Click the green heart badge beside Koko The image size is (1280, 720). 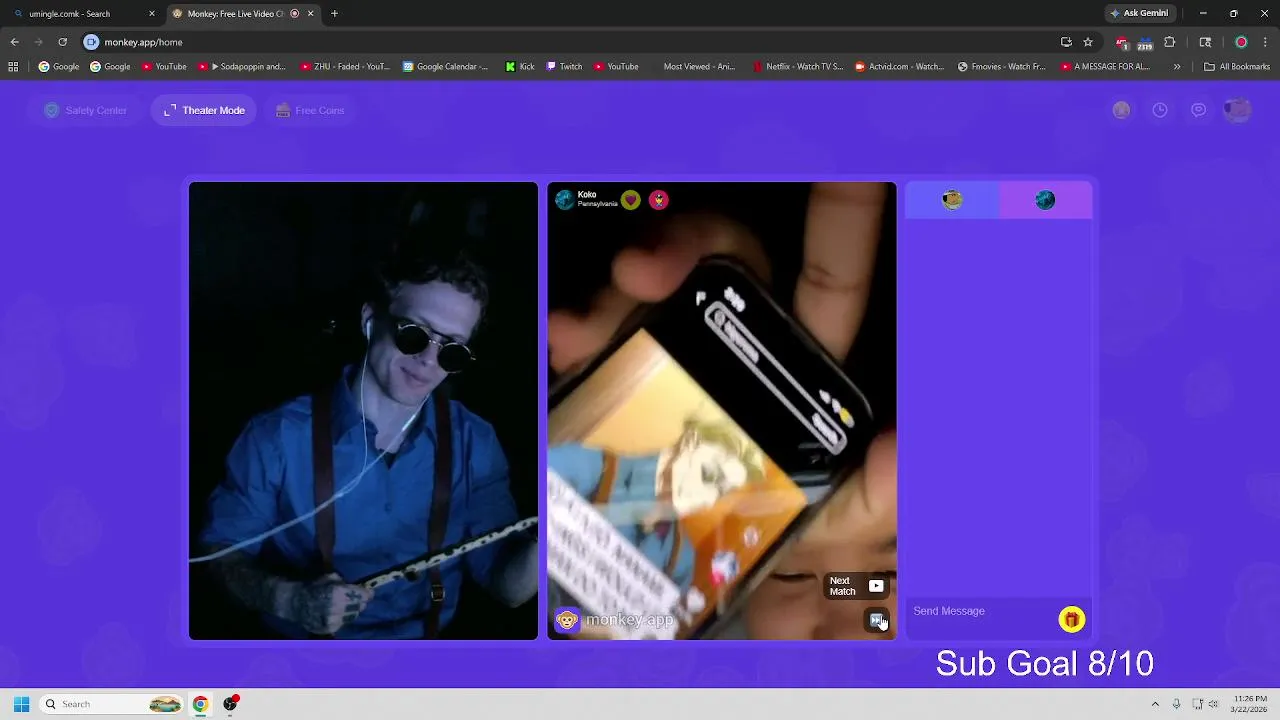(630, 200)
